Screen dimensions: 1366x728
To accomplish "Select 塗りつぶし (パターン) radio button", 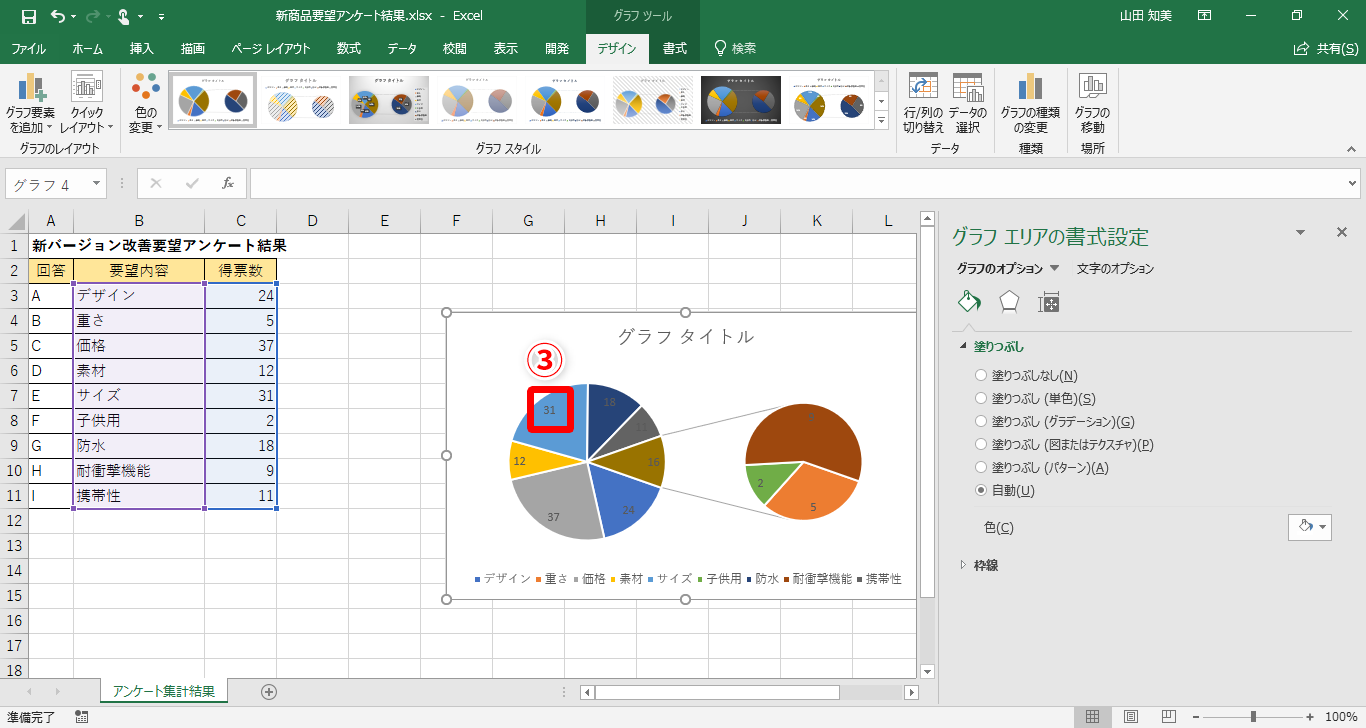I will point(980,467).
